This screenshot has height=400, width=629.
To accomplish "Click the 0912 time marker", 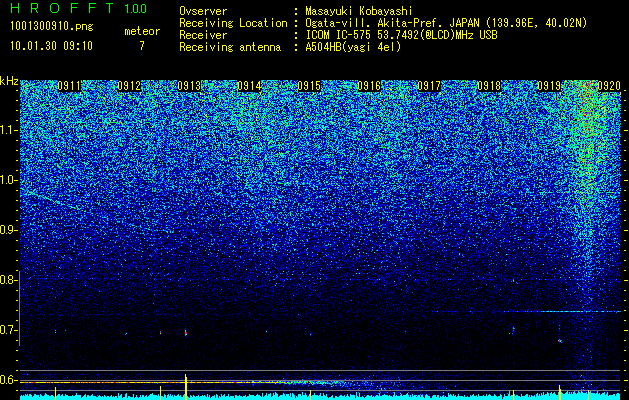I will [x=129, y=86].
